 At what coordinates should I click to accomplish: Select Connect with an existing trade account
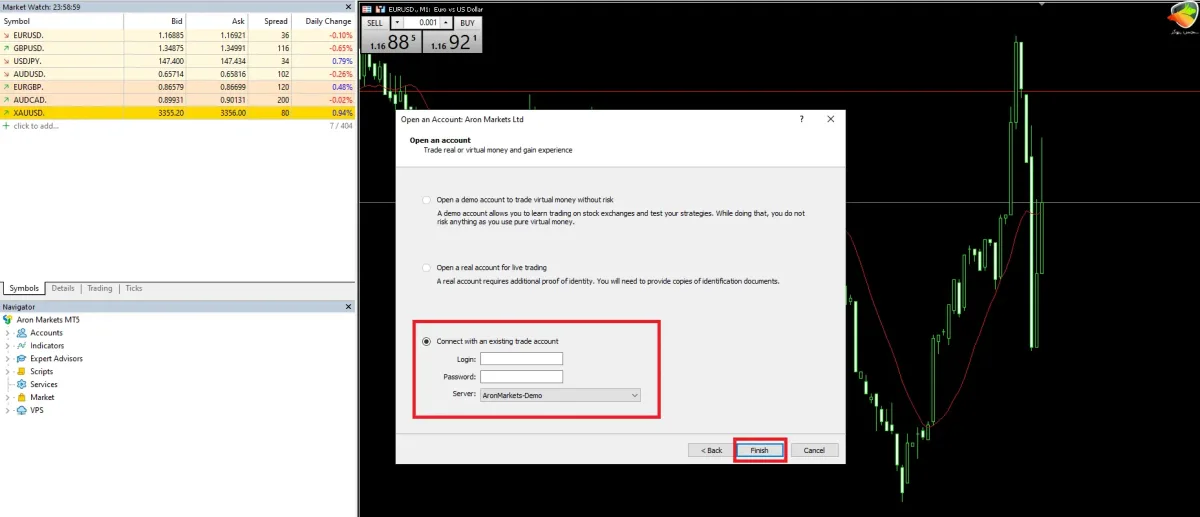click(427, 341)
